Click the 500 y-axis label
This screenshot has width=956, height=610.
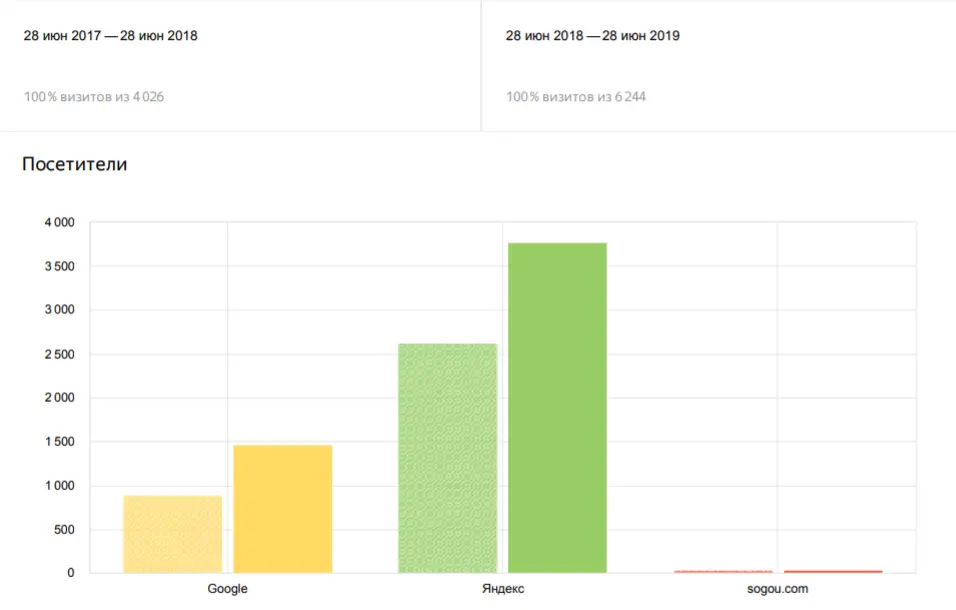click(x=64, y=530)
